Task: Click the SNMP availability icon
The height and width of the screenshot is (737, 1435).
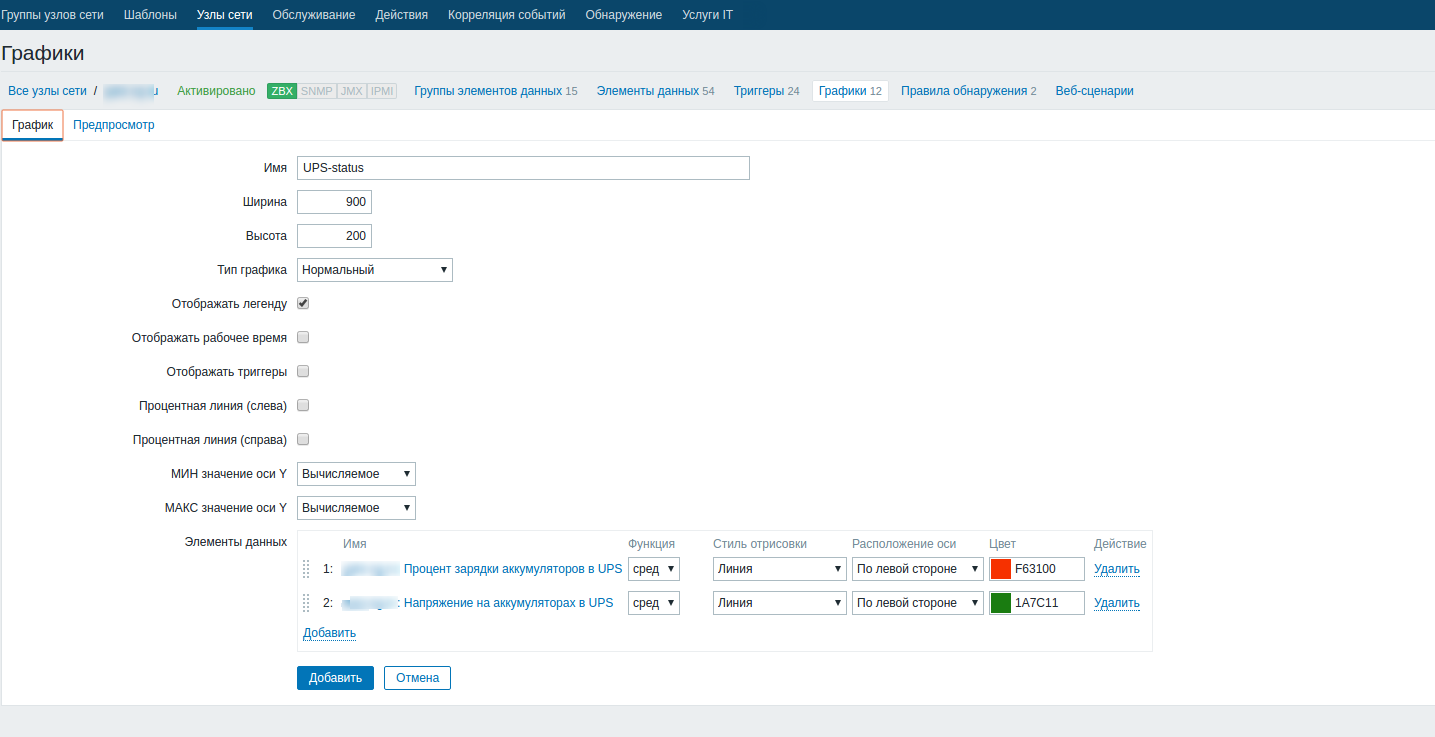Action: pyautogui.click(x=315, y=90)
